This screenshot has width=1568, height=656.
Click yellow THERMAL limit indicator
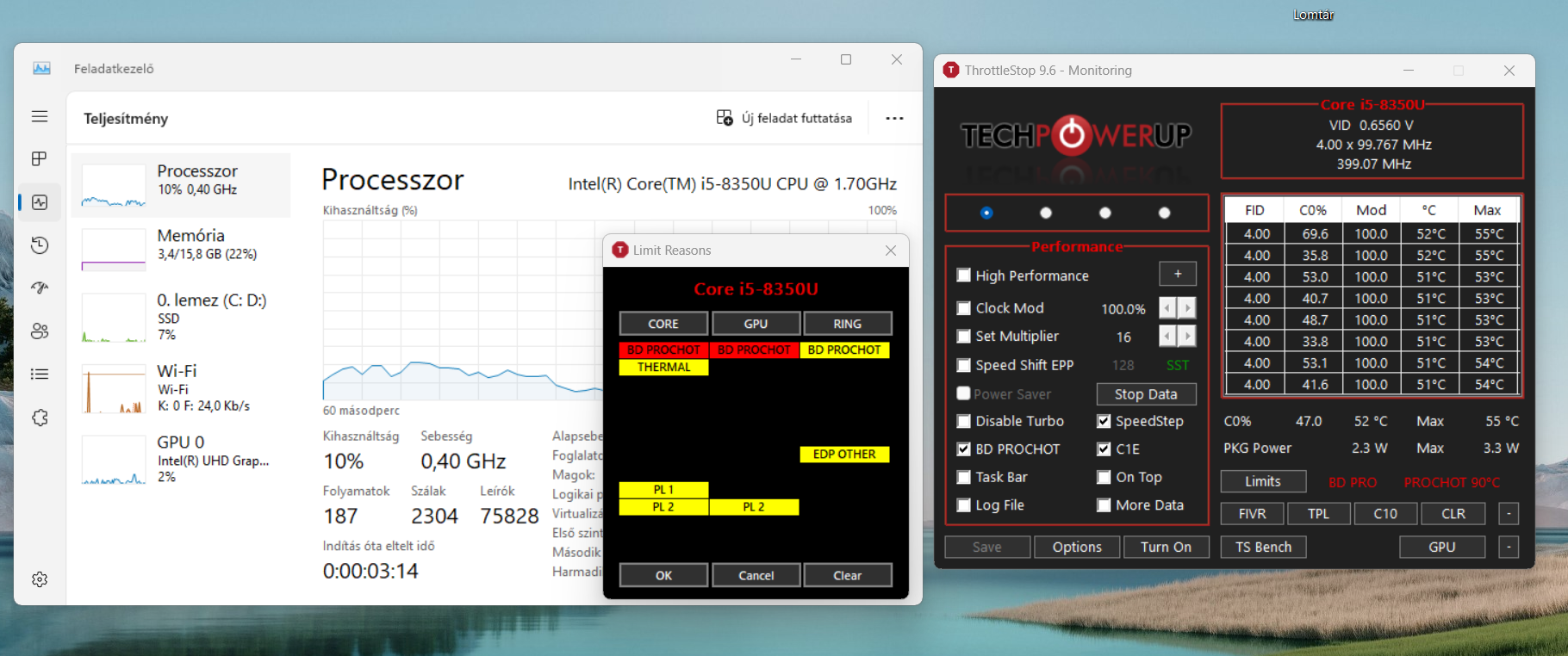pyautogui.click(x=663, y=368)
